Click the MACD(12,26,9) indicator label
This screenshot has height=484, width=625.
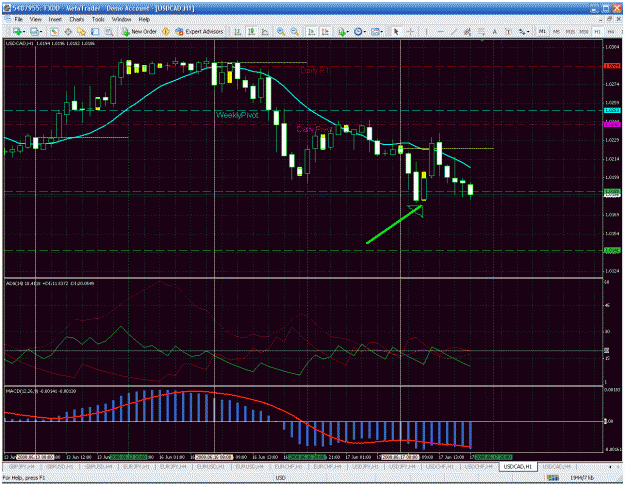click(x=21, y=391)
